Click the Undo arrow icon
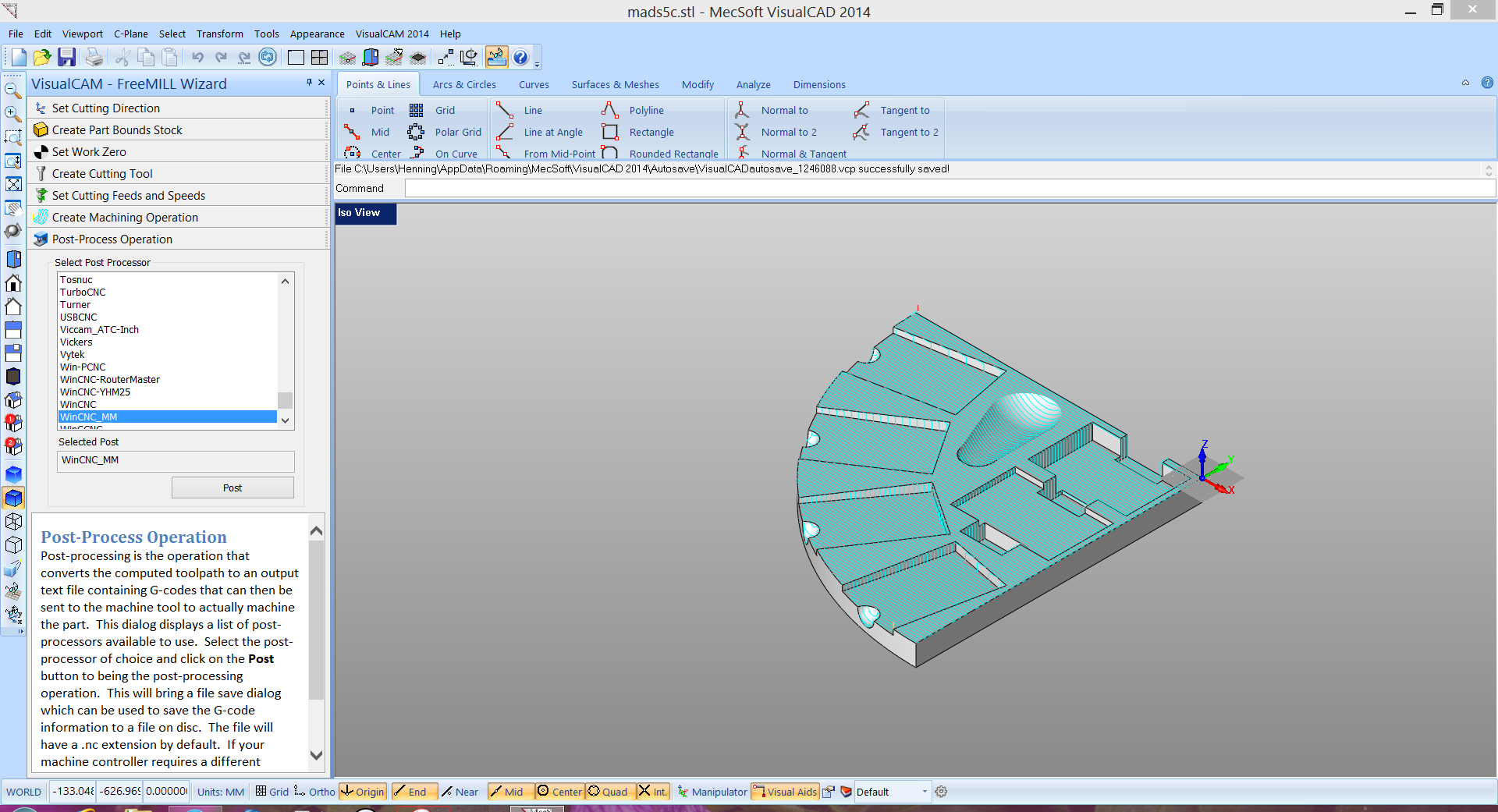This screenshot has height=812, width=1498. click(x=197, y=57)
